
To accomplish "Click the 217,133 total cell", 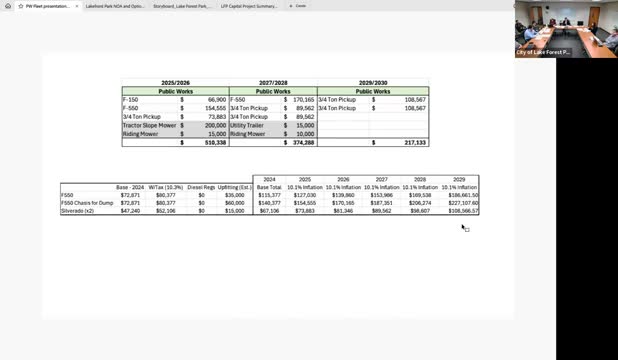I will click(415, 142).
